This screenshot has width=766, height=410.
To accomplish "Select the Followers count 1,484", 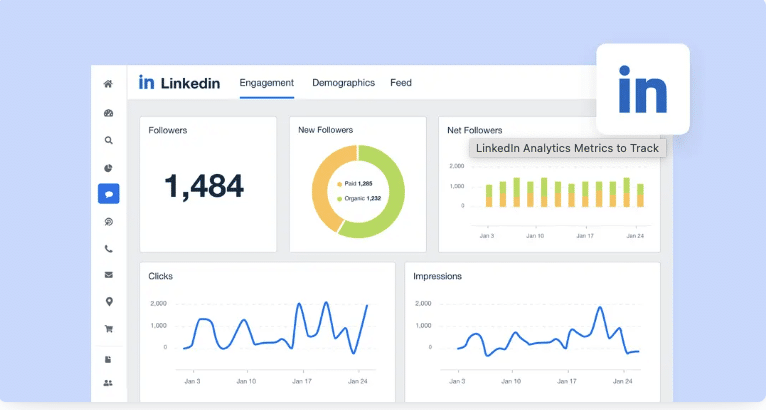I will coord(204,186).
